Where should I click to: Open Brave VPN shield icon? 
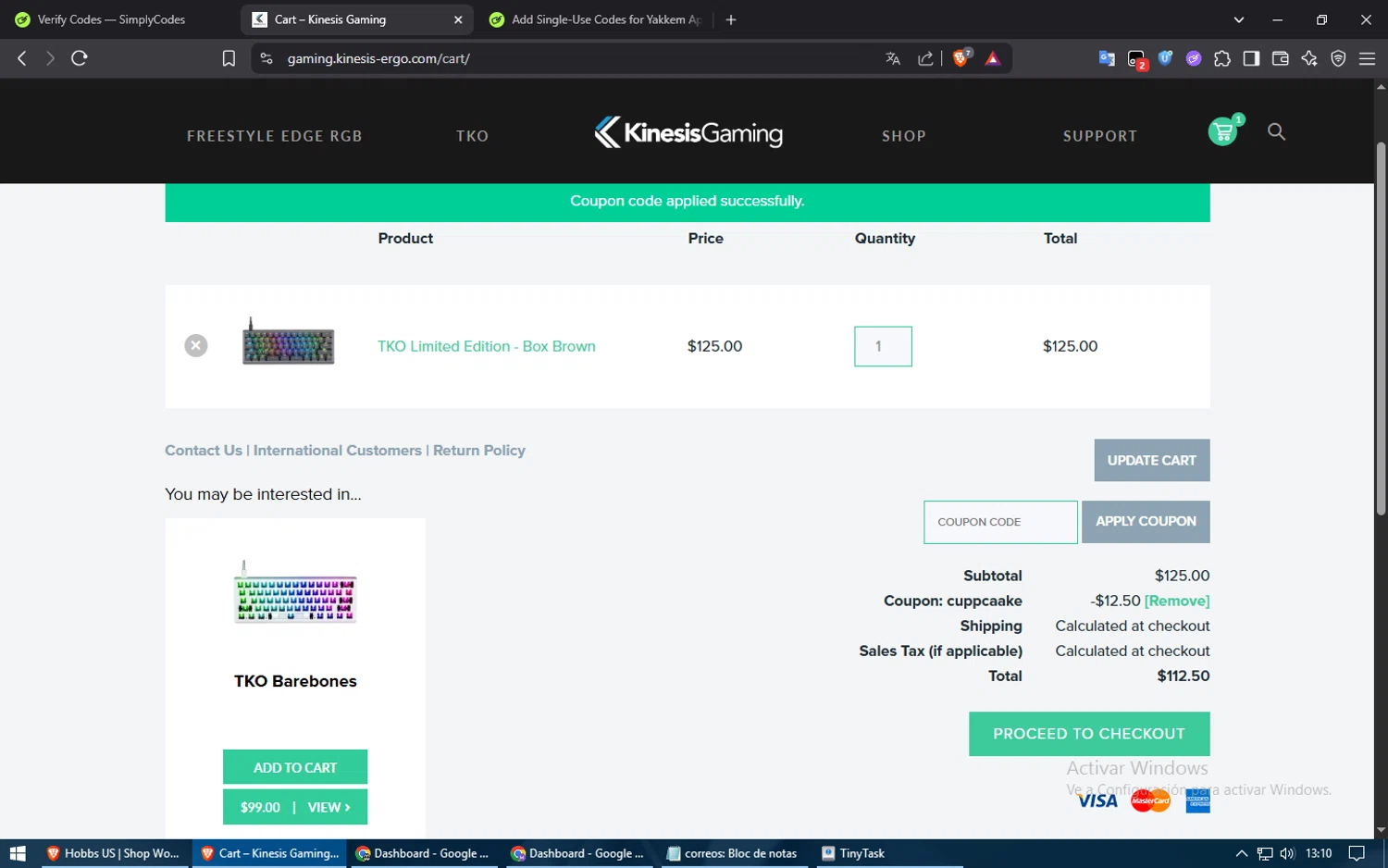click(x=1338, y=58)
